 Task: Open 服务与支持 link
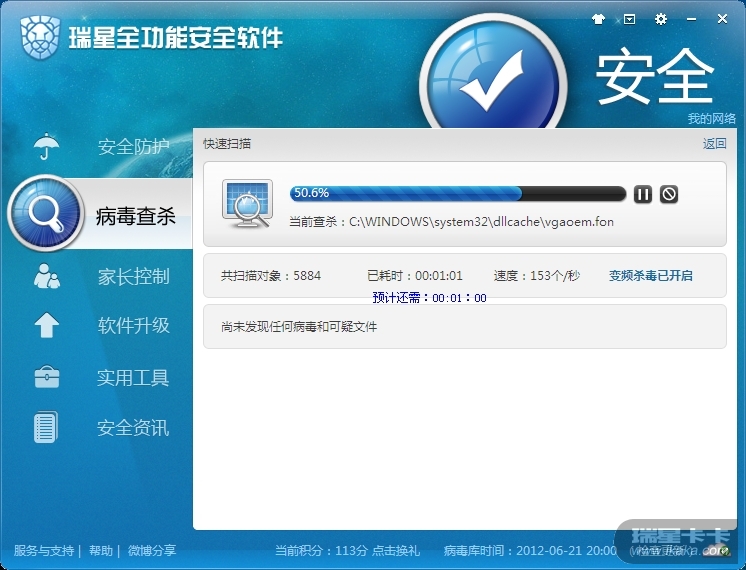coord(44,551)
